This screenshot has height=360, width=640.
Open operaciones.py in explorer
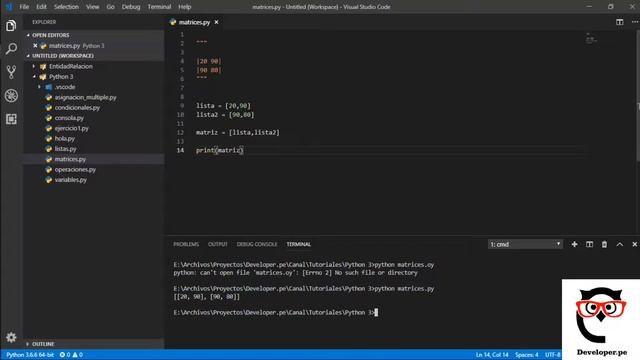tap(75, 169)
